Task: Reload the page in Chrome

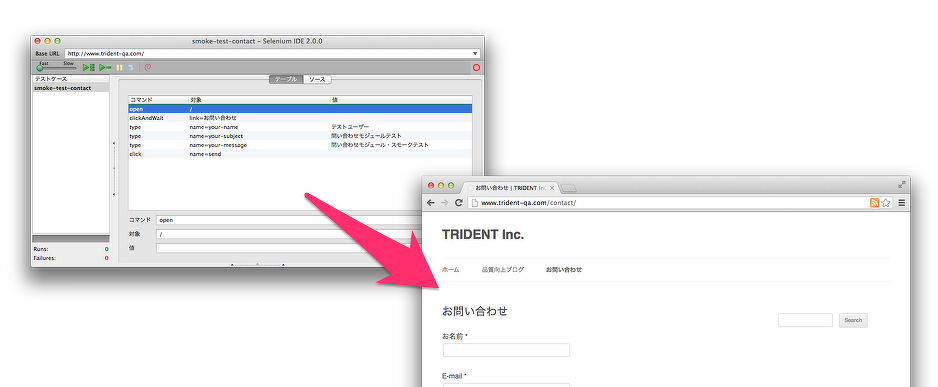Action: pyautogui.click(x=459, y=203)
